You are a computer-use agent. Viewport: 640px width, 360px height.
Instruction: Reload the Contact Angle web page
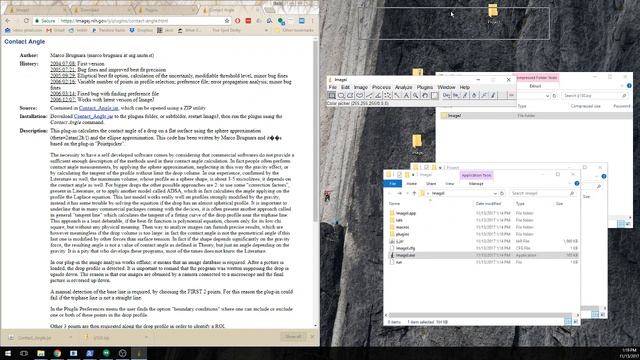(x=26, y=20)
